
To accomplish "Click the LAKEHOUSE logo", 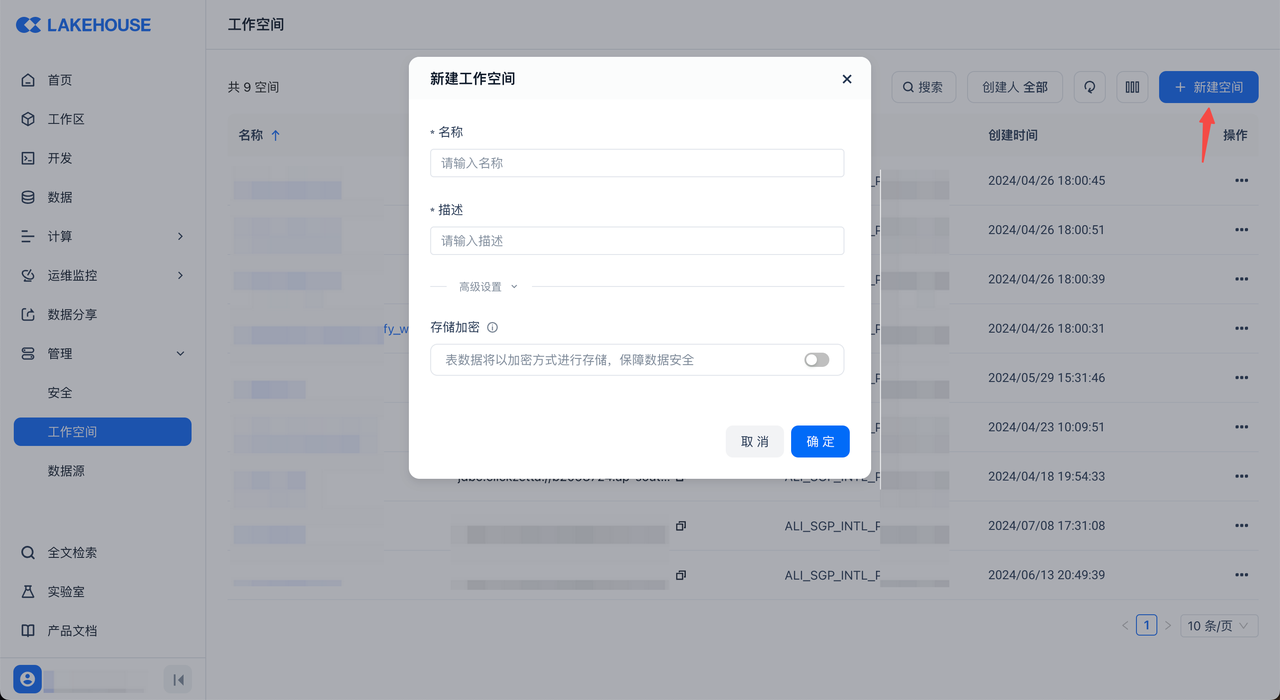I will (x=83, y=25).
